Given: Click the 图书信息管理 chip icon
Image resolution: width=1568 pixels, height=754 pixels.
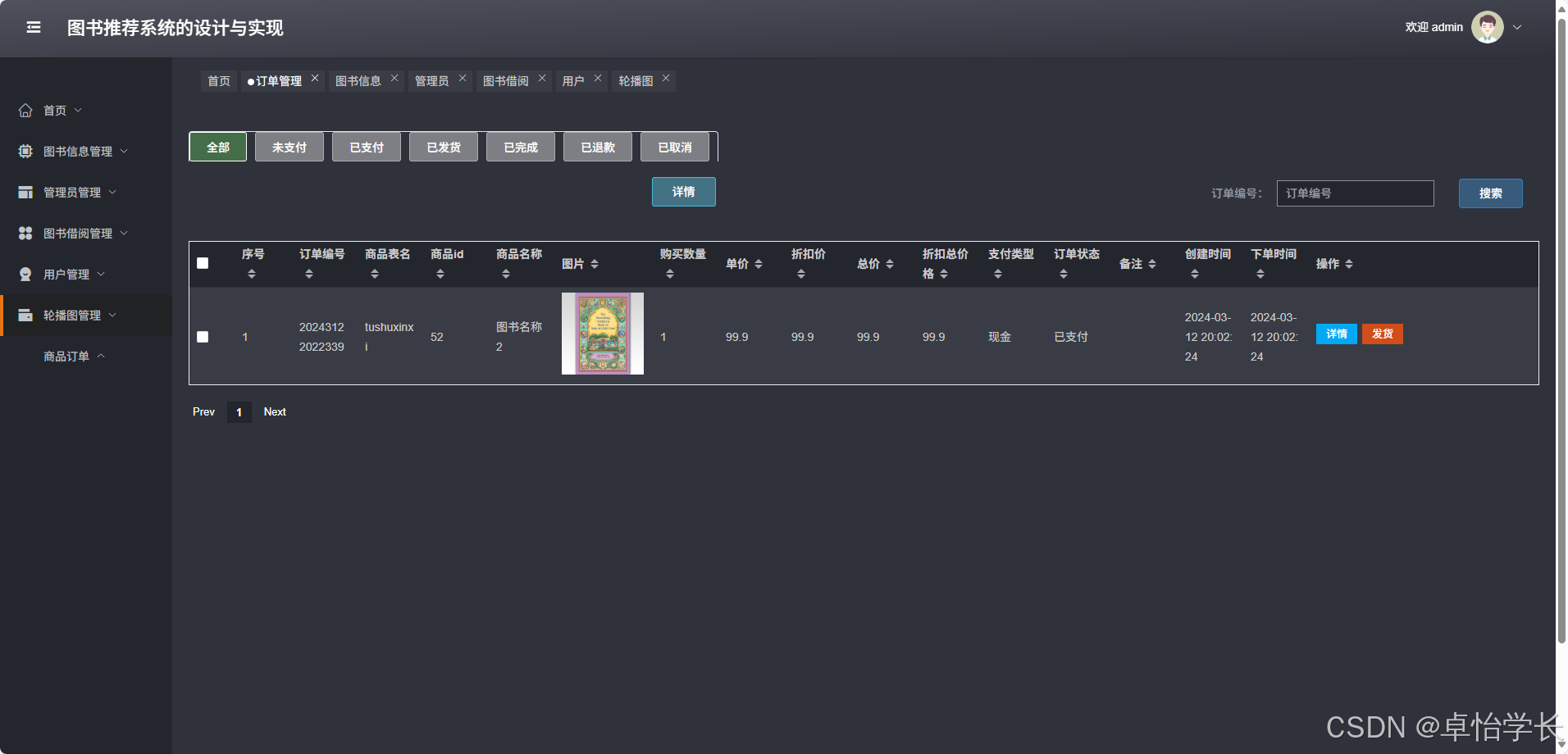Looking at the screenshot, I should pos(25,151).
